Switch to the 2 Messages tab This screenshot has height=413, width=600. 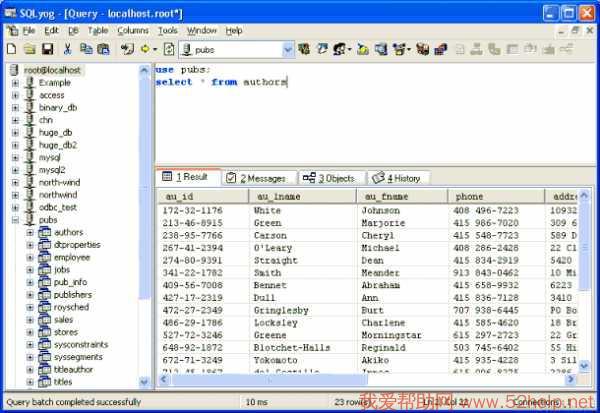point(256,177)
